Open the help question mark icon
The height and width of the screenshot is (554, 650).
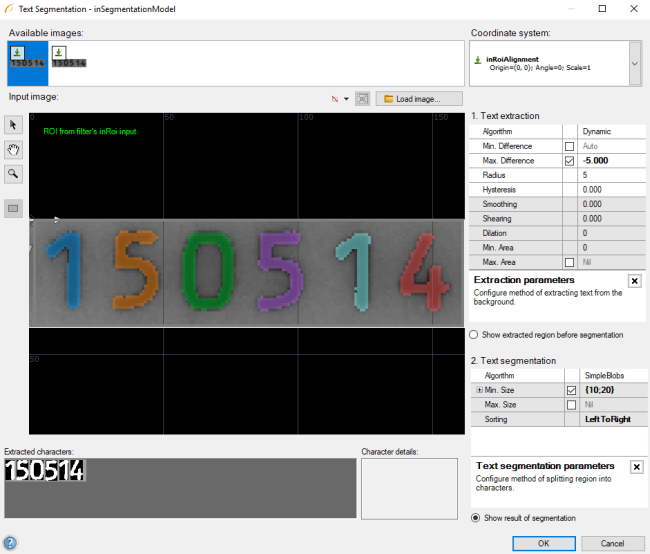click(x=10, y=543)
